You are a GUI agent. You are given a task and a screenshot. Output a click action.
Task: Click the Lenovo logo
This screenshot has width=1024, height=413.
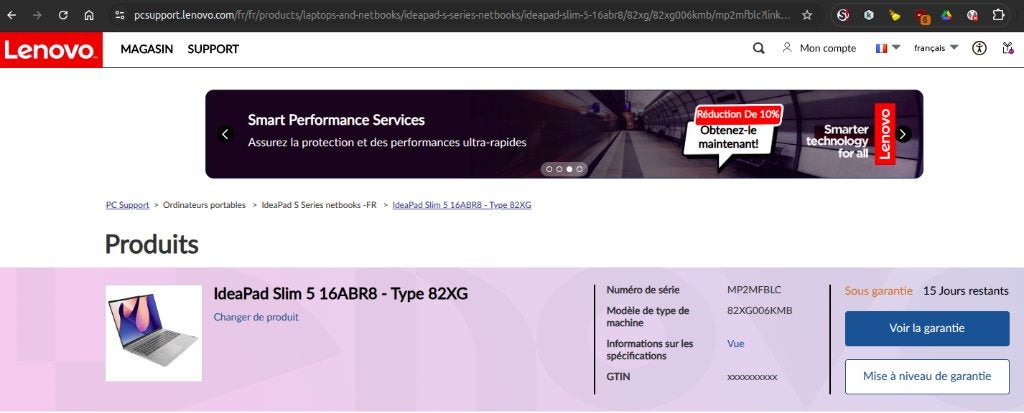[x=51, y=50]
